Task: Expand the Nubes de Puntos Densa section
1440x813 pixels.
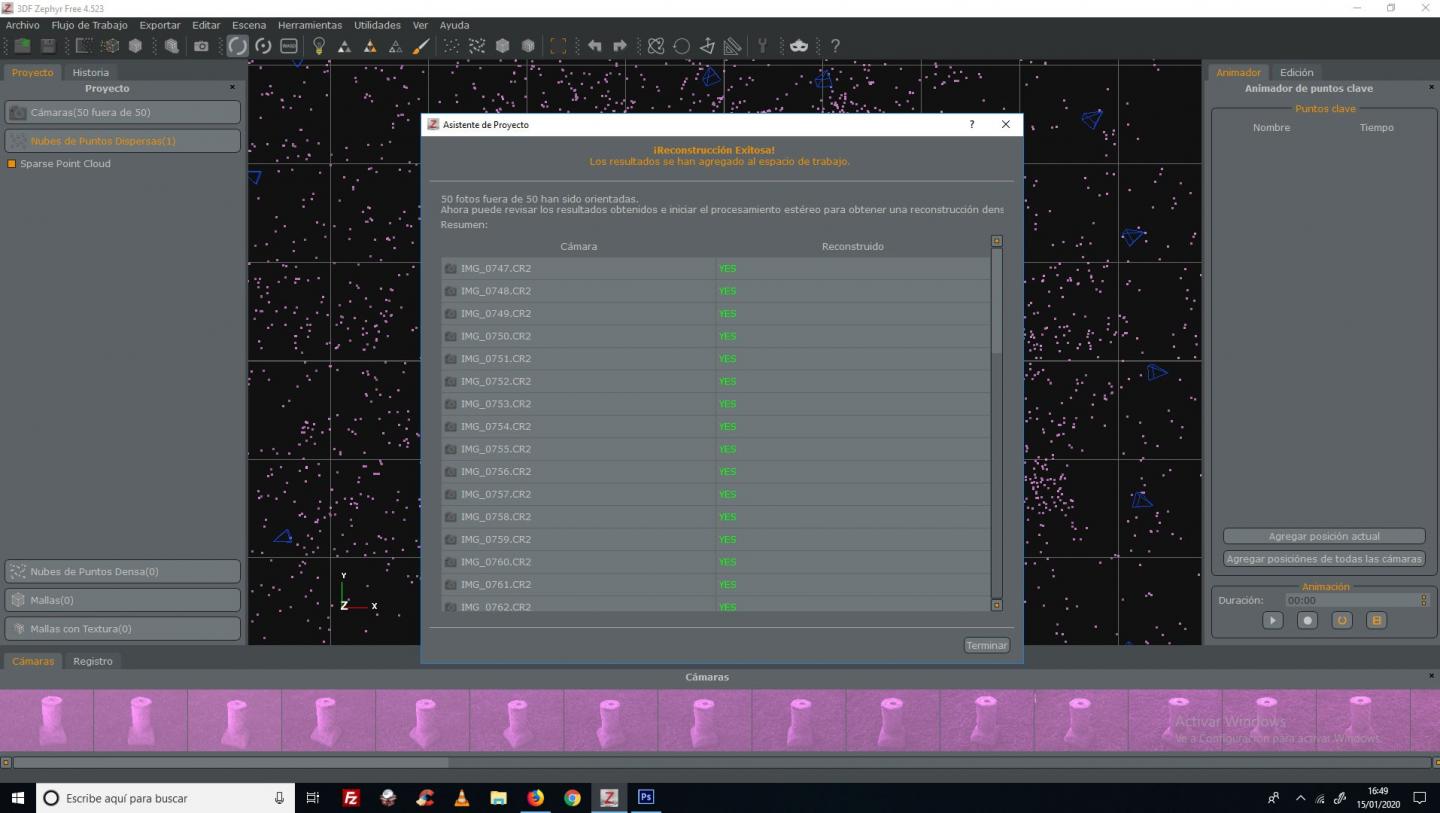Action: click(122, 572)
